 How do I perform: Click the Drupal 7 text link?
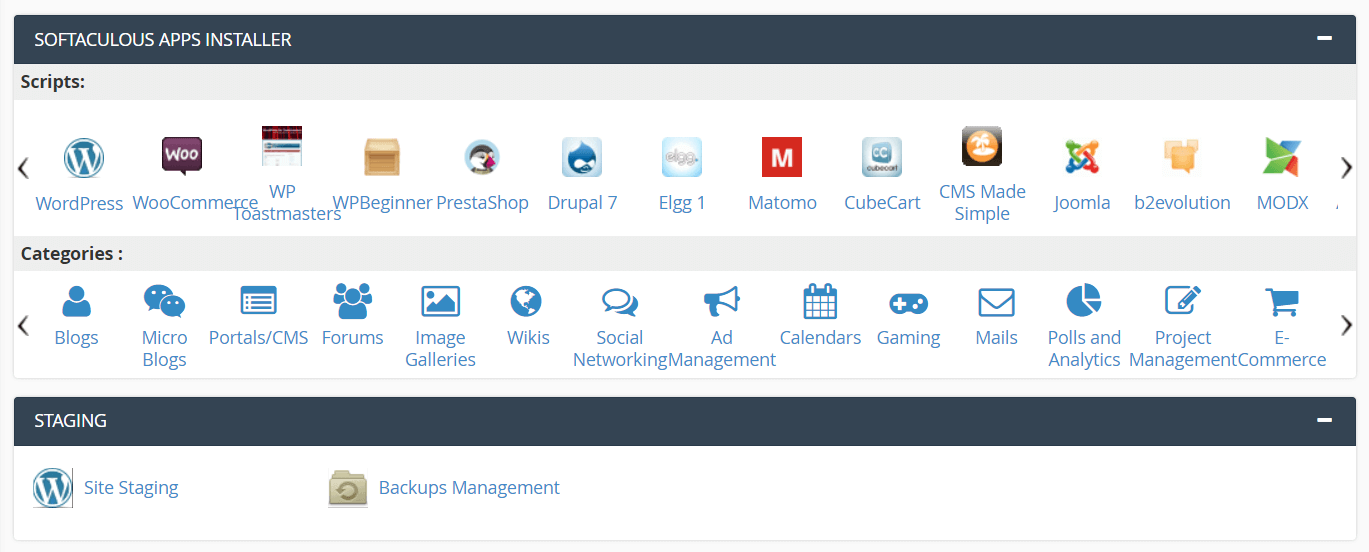click(582, 203)
